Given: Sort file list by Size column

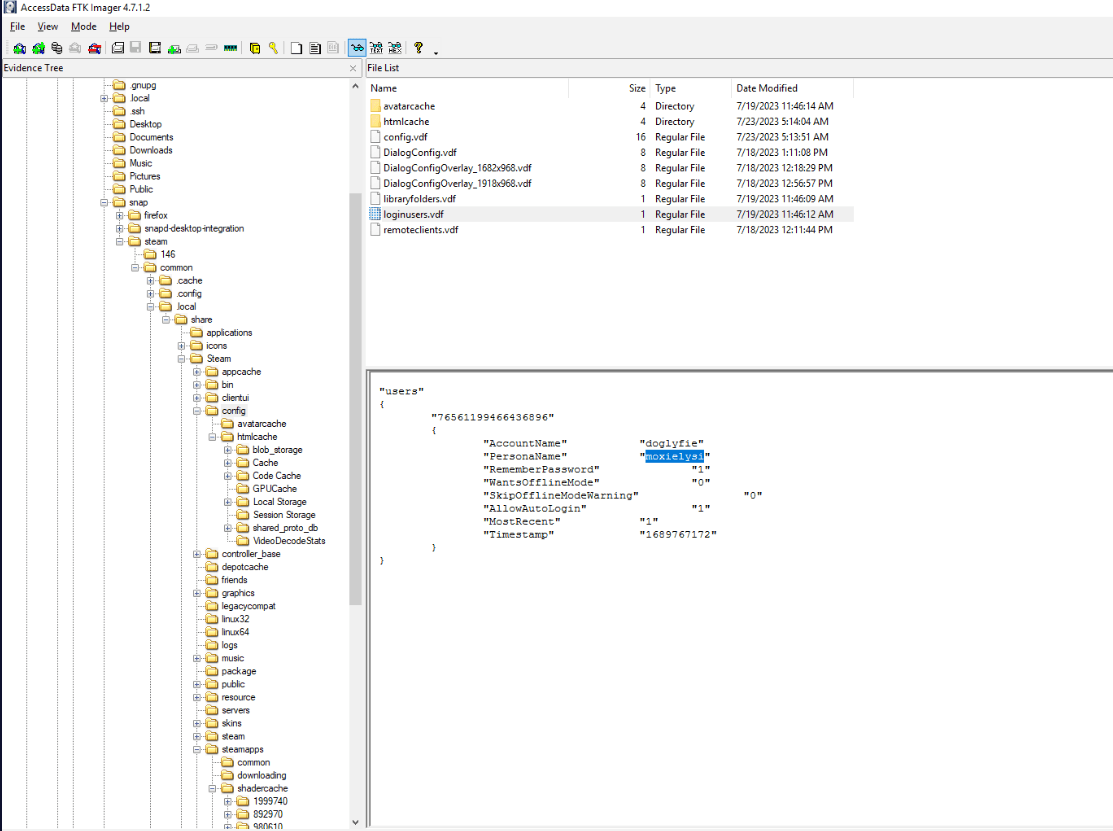Looking at the screenshot, I should 609,88.
